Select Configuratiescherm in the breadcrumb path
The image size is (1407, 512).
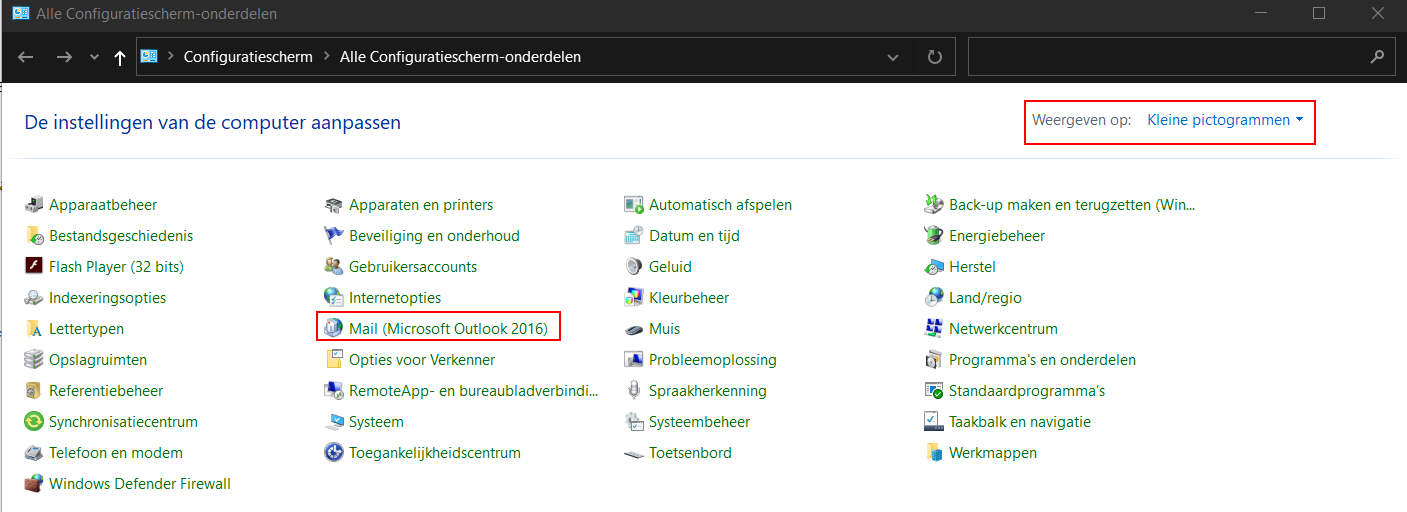coord(248,57)
